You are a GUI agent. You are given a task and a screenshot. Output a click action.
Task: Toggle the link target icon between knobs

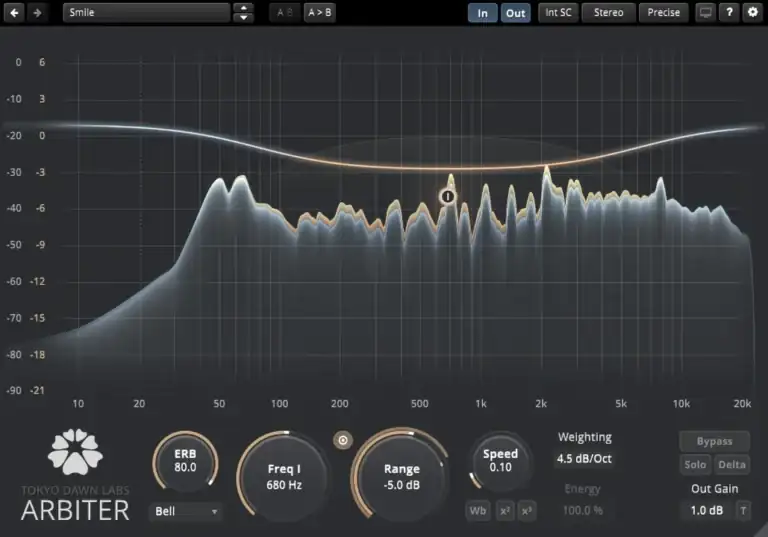click(343, 440)
